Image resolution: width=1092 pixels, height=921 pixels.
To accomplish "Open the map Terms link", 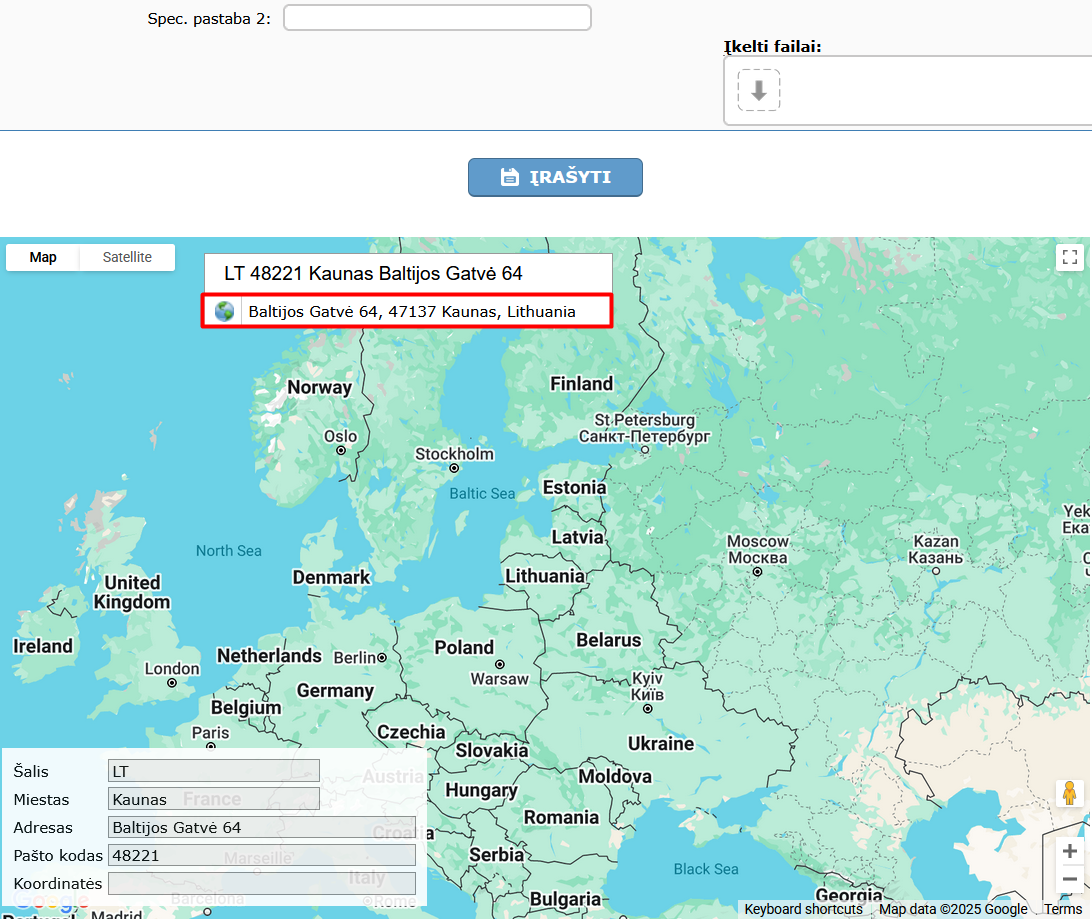I will pos(1063,909).
